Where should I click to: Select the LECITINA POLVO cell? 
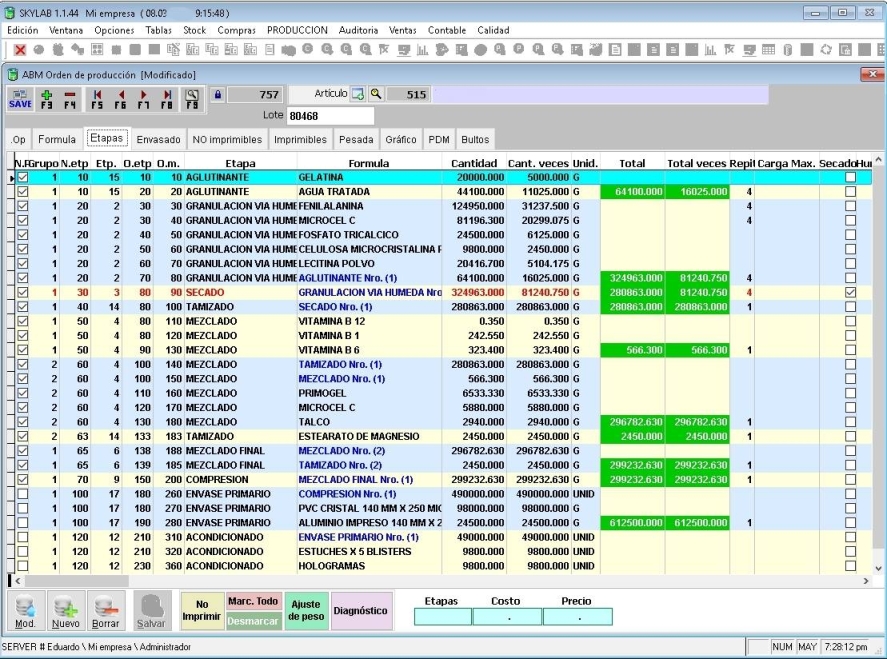point(369,264)
